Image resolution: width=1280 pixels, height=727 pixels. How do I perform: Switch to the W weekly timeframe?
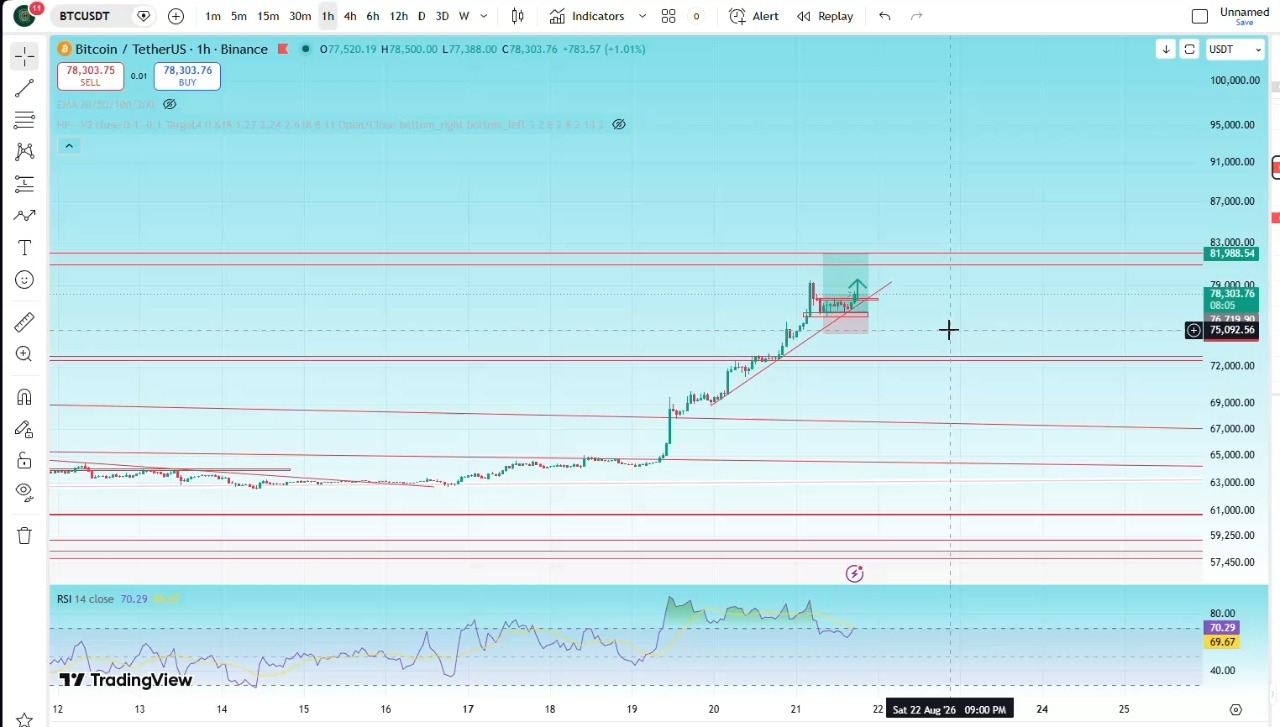point(464,16)
